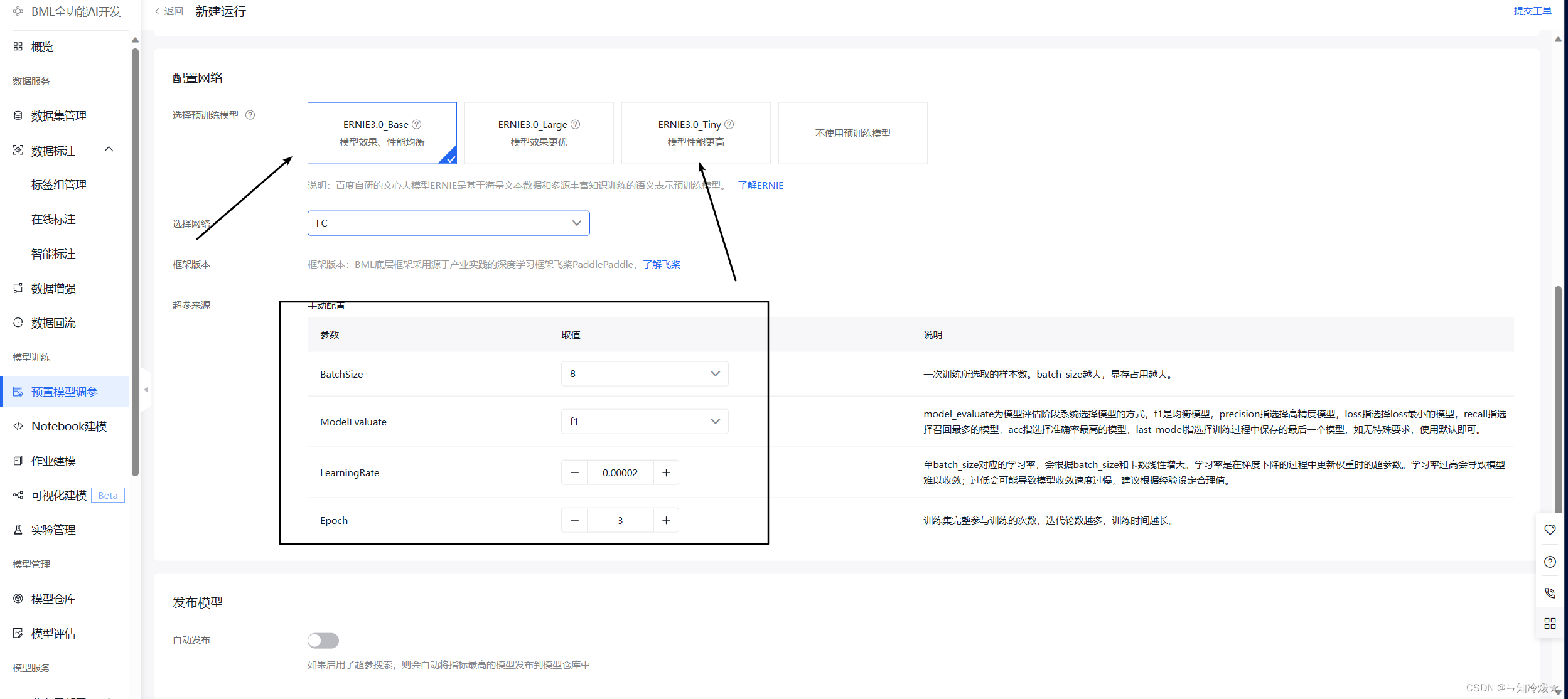
Task: Open the 选择网络 FC dropdown
Action: [x=449, y=223]
